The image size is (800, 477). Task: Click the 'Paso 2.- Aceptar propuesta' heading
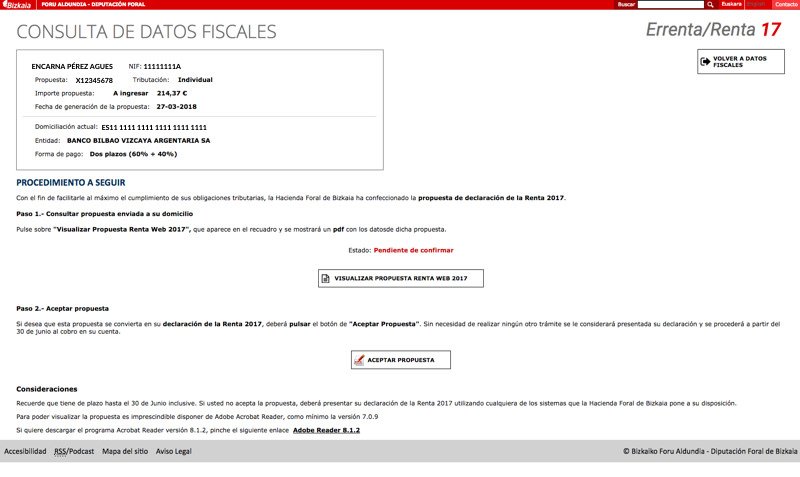62,309
